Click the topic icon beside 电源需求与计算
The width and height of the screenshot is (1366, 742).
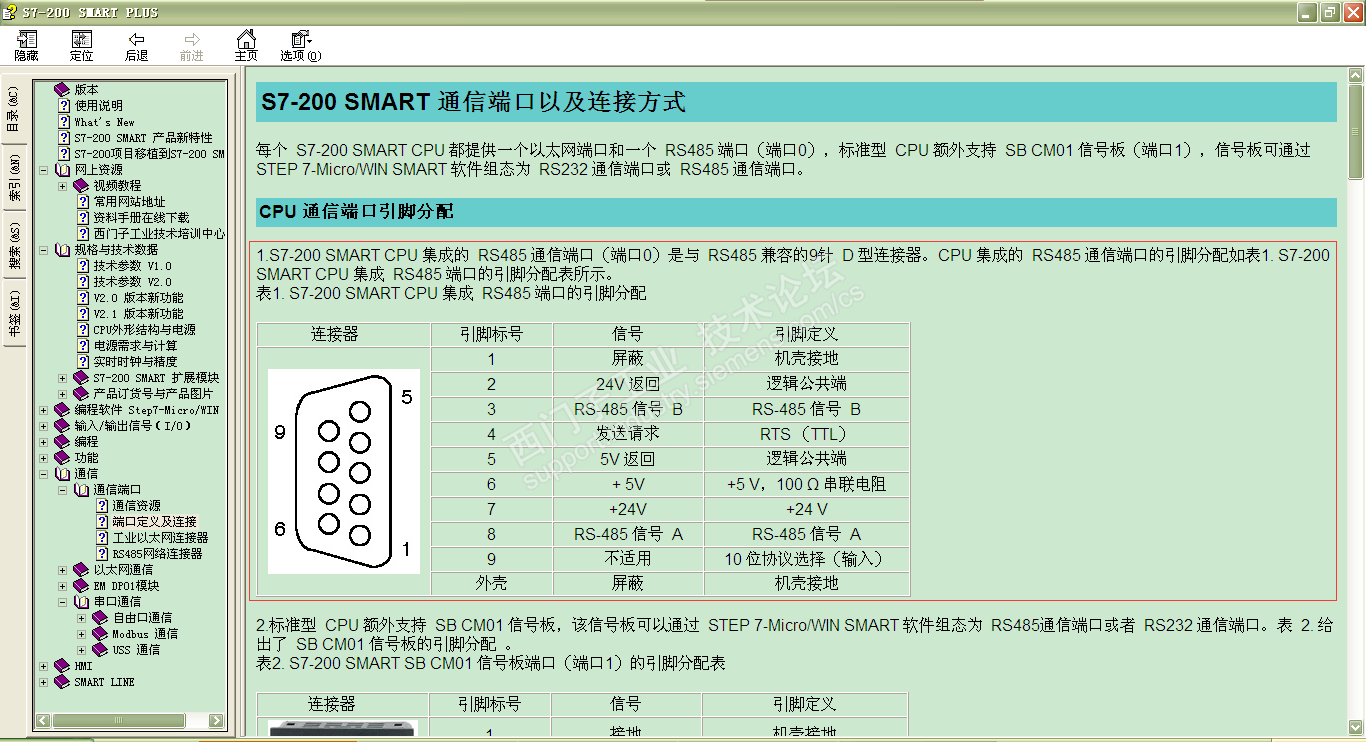coord(84,345)
